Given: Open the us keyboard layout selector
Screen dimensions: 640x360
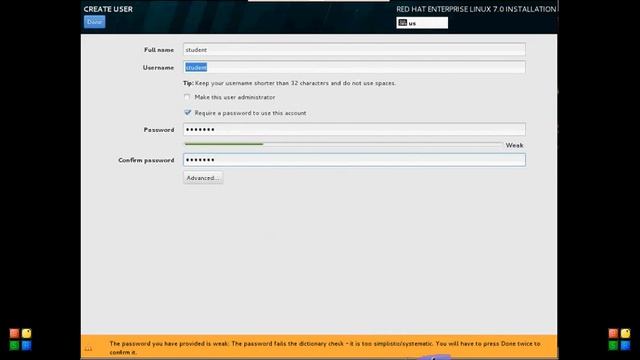Looking at the screenshot, I should tap(422, 23).
